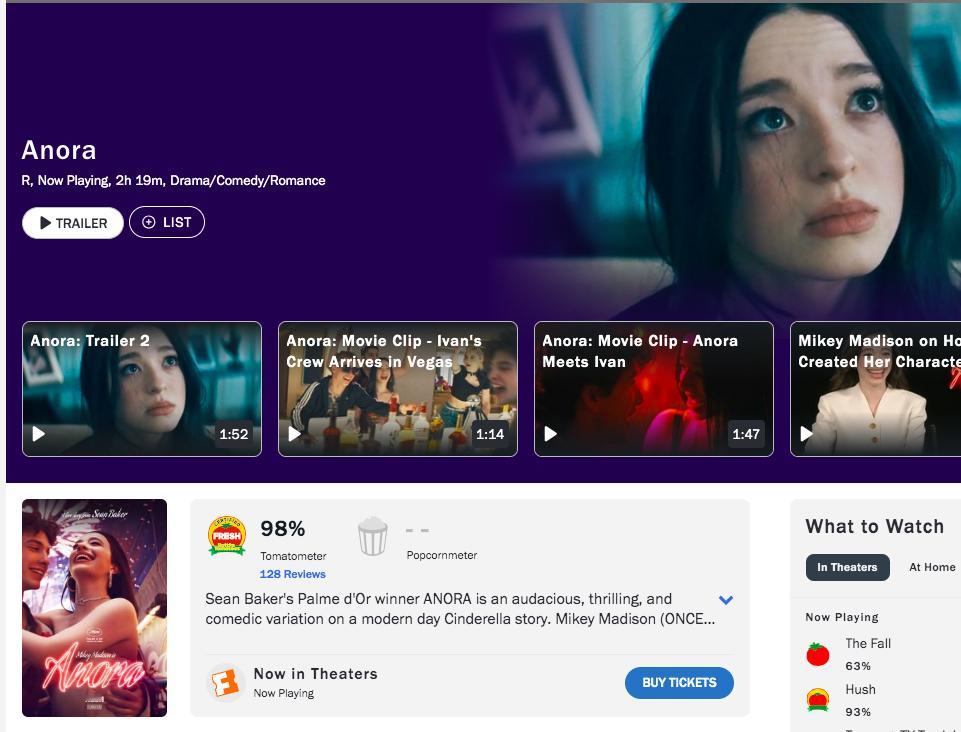Select the In Theaters tab
Image resolution: width=961 pixels, height=732 pixels.
[847, 567]
